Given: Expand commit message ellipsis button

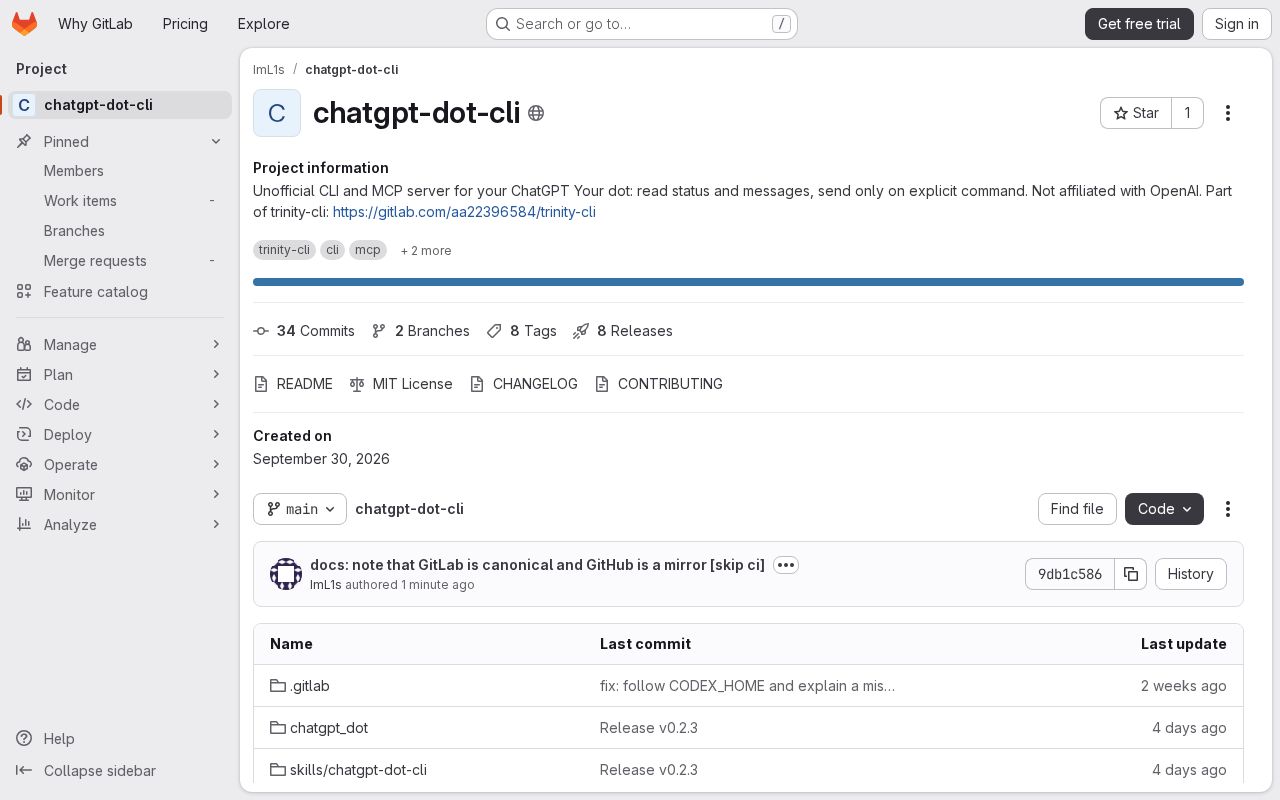Looking at the screenshot, I should coord(786,565).
